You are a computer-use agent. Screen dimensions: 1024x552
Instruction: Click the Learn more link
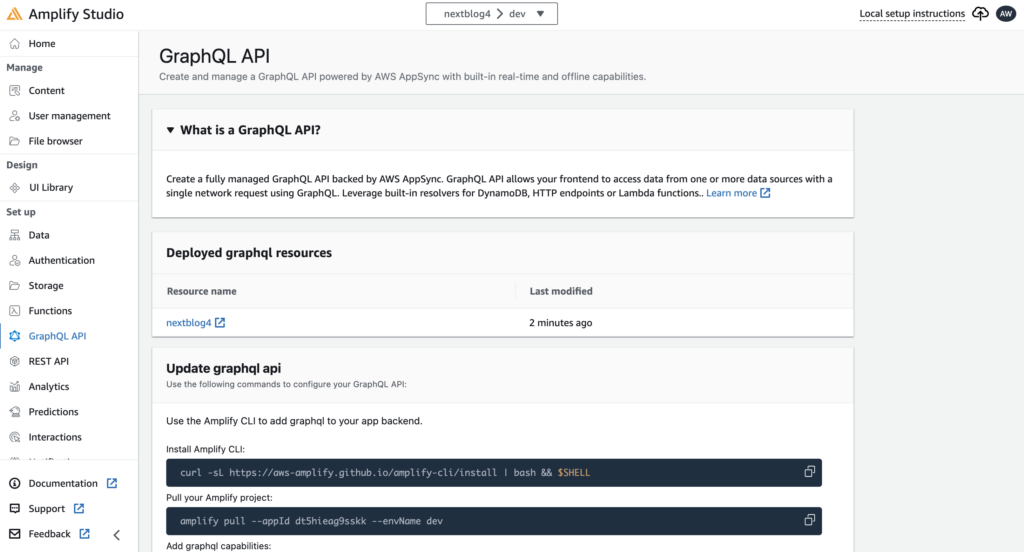pyautogui.click(x=731, y=193)
